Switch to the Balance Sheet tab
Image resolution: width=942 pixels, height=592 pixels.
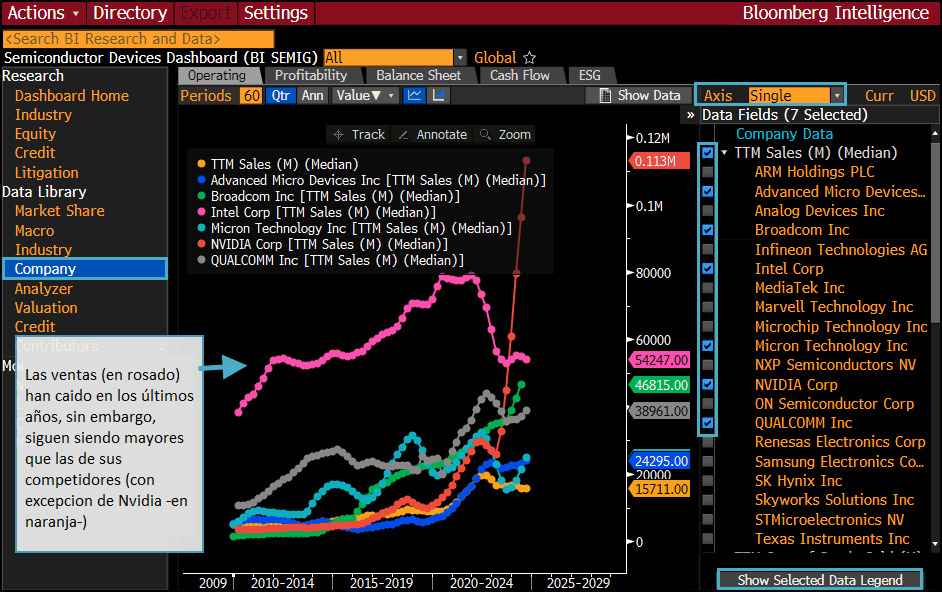(418, 76)
